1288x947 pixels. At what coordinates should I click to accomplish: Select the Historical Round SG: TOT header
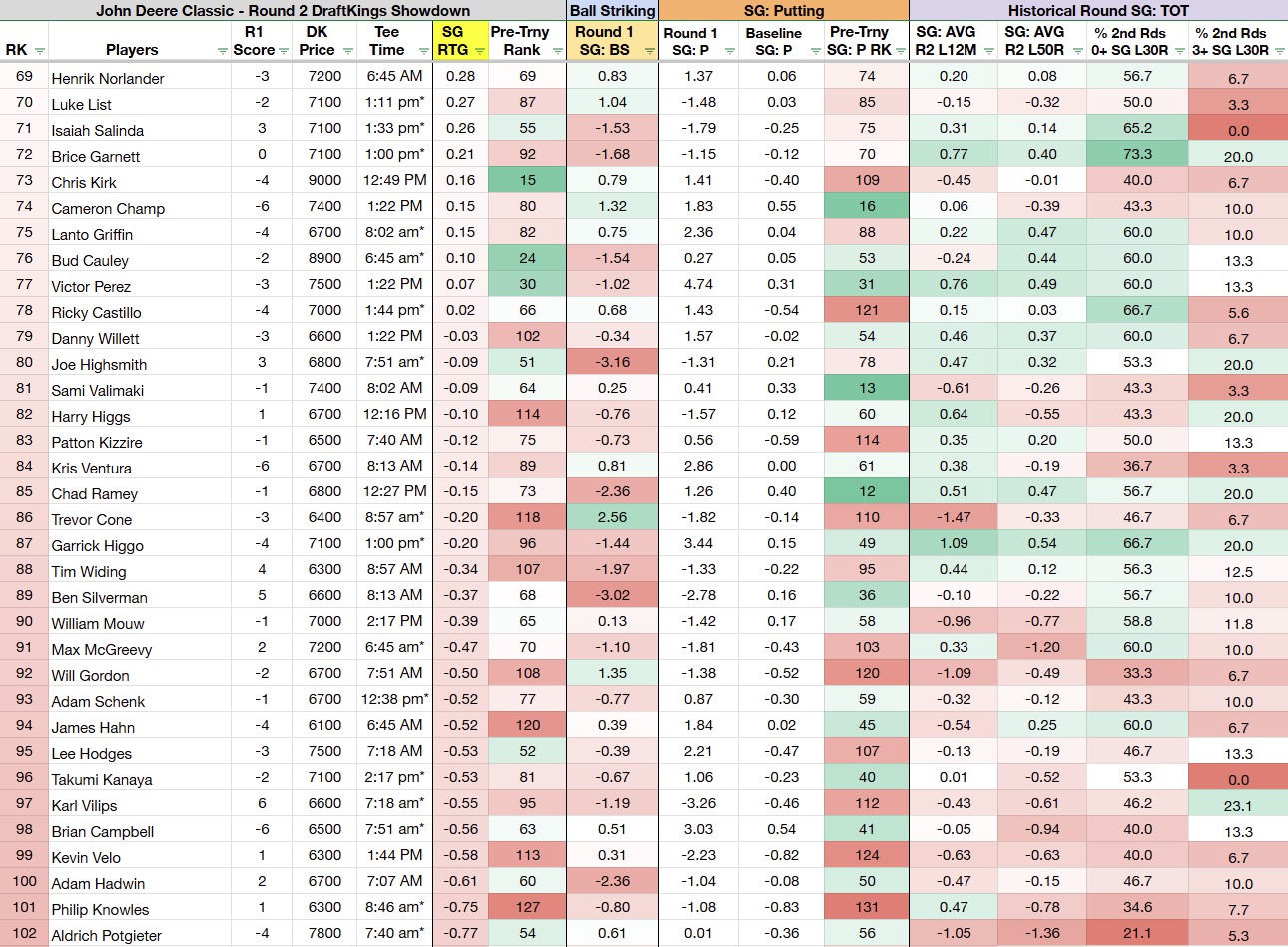(x=1098, y=11)
